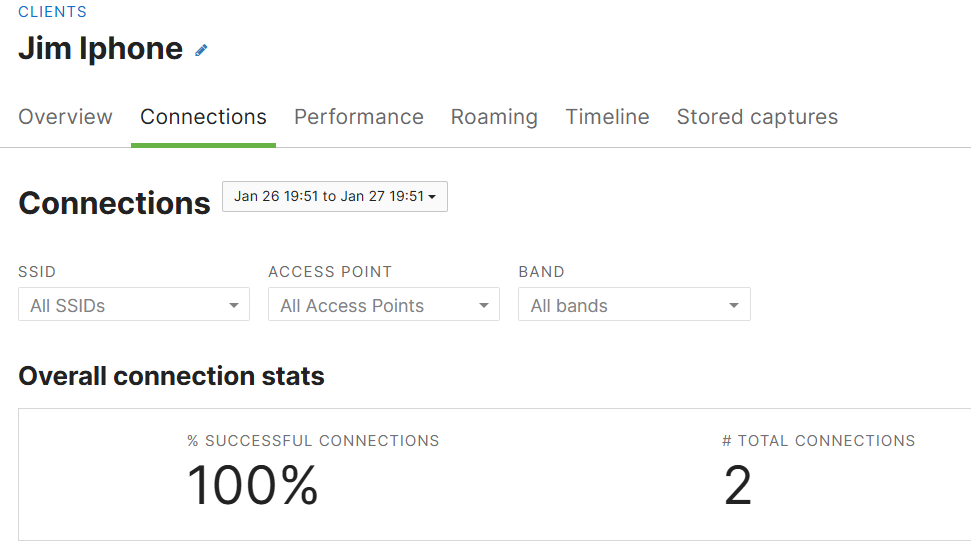
Task: Click the Jim Iphone client name title
Action: 100,49
